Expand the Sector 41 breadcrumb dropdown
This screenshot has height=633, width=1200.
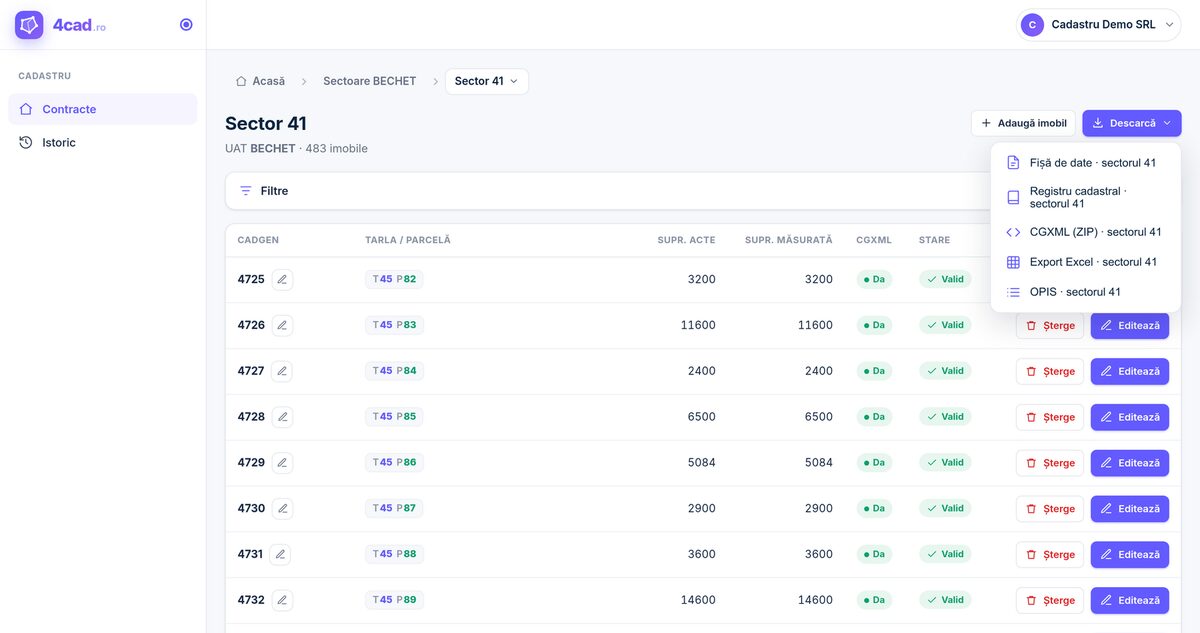tap(487, 81)
